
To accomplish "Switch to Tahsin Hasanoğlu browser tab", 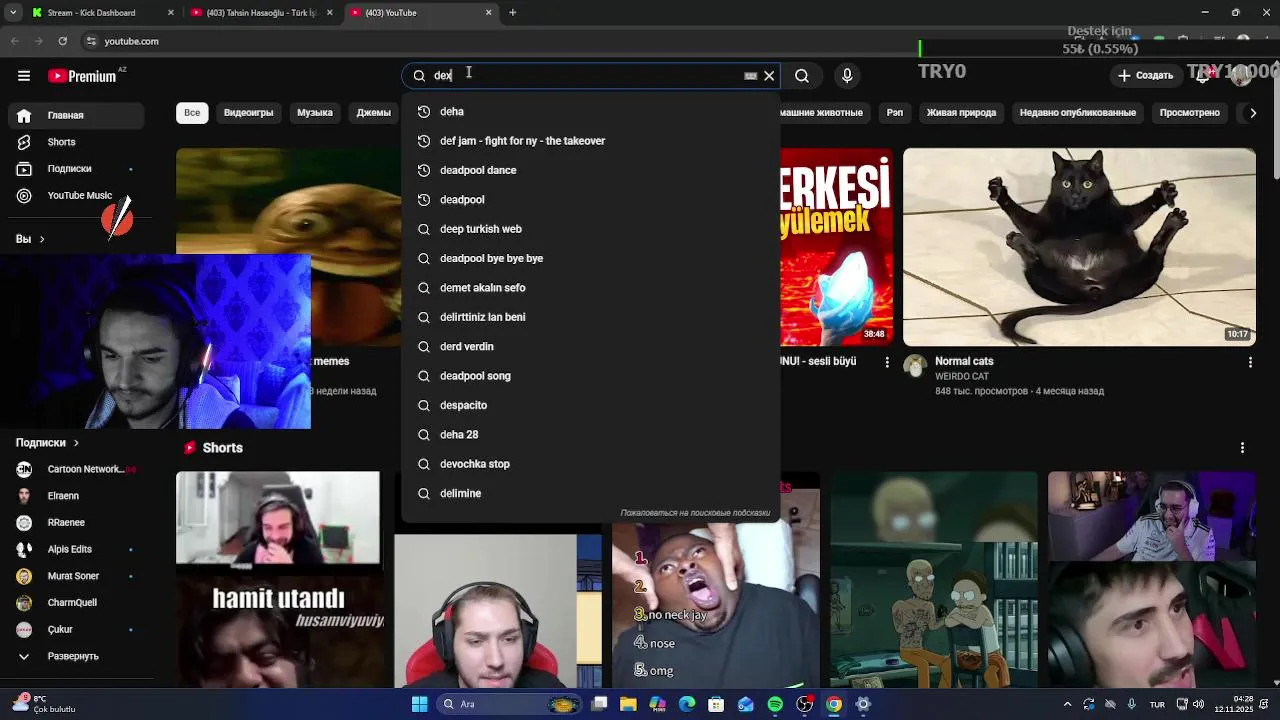I will tap(262, 13).
